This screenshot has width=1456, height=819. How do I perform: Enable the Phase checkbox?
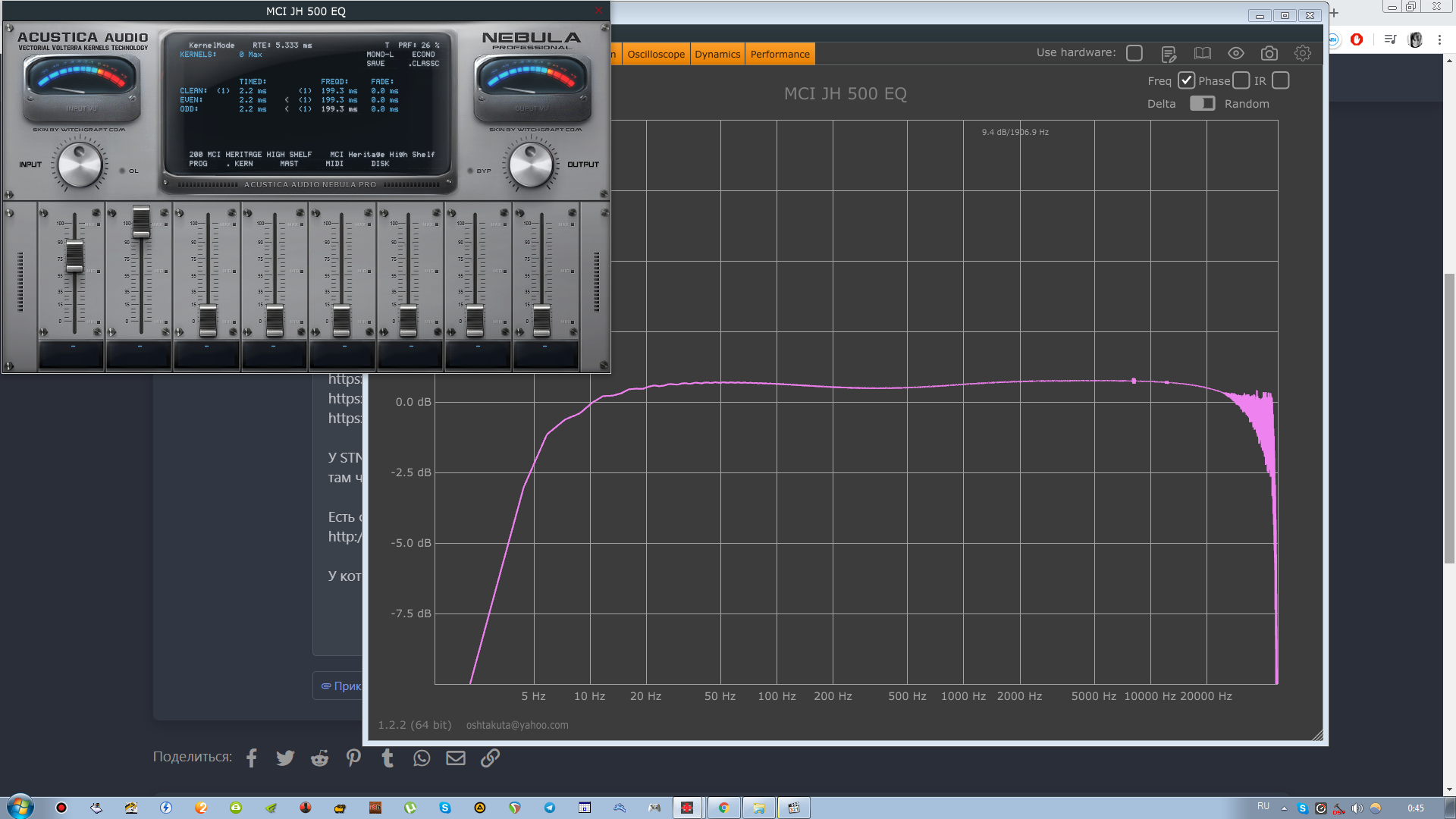click(x=1241, y=80)
